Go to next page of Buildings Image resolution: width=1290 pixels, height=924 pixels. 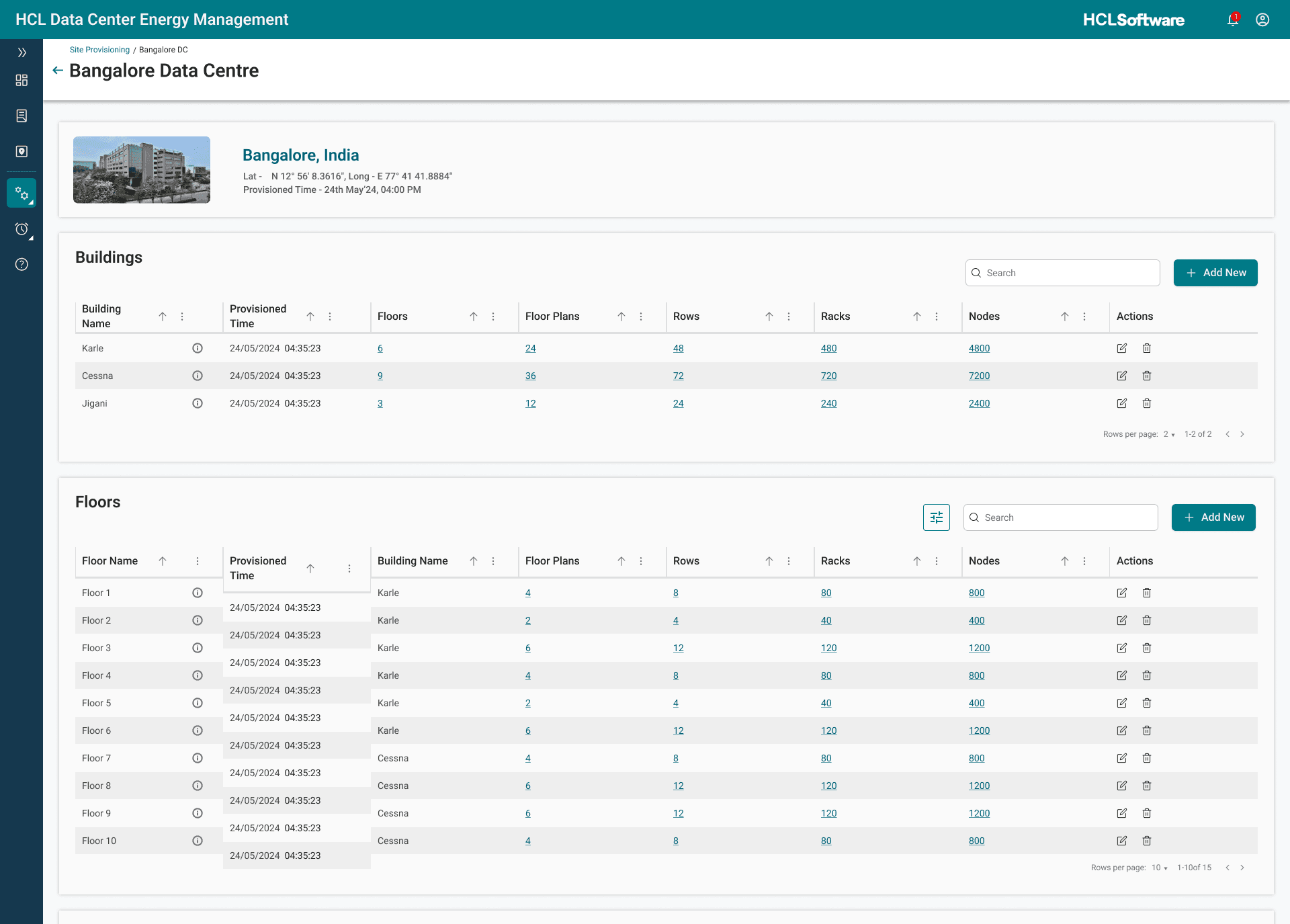1242,434
